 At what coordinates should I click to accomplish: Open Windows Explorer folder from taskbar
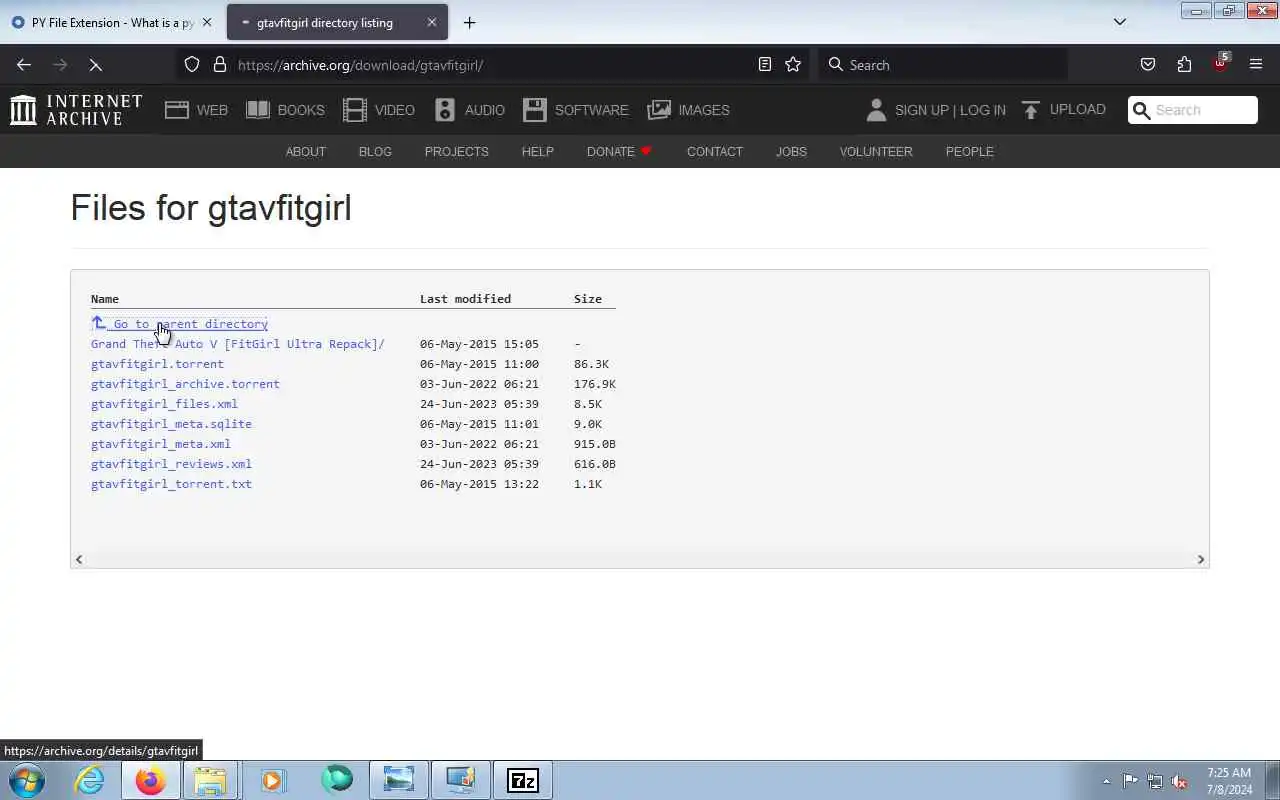click(210, 780)
